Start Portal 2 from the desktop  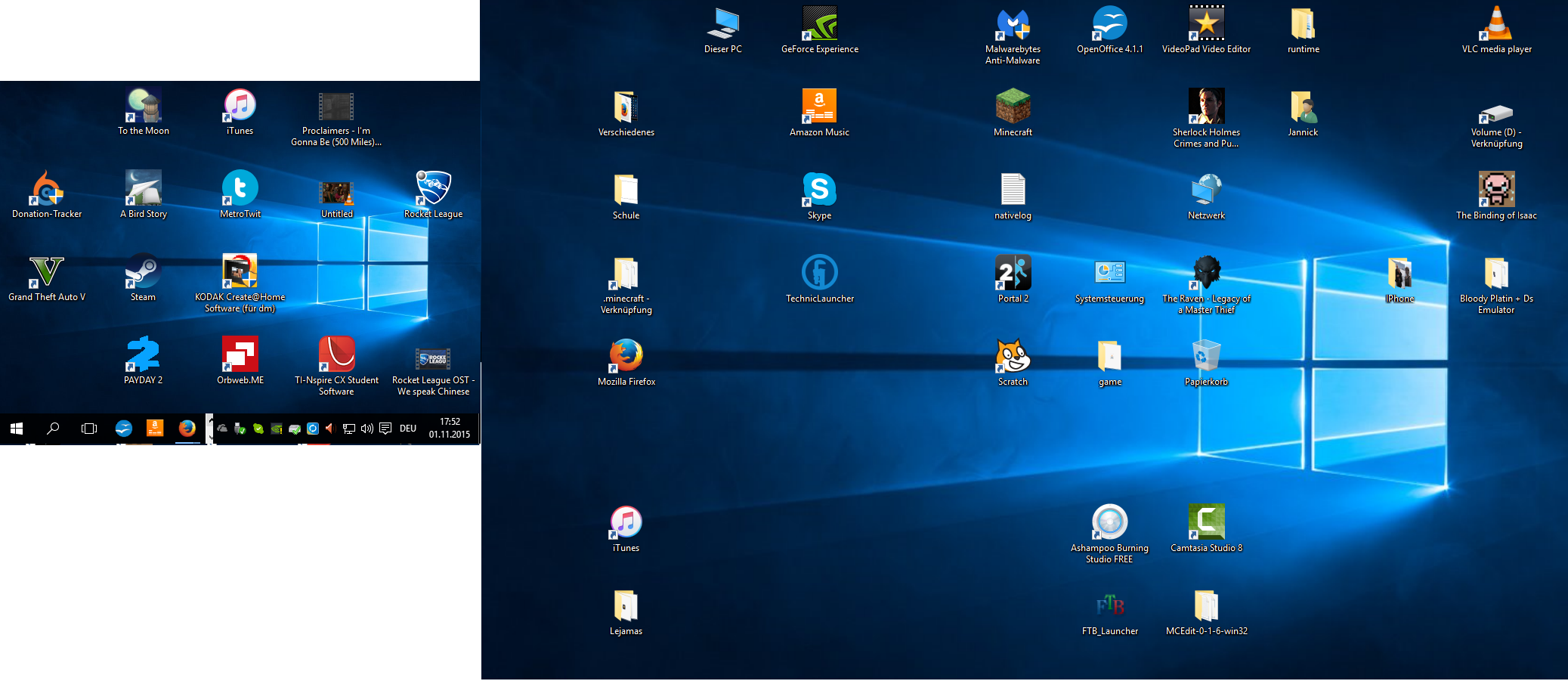pos(1013,280)
